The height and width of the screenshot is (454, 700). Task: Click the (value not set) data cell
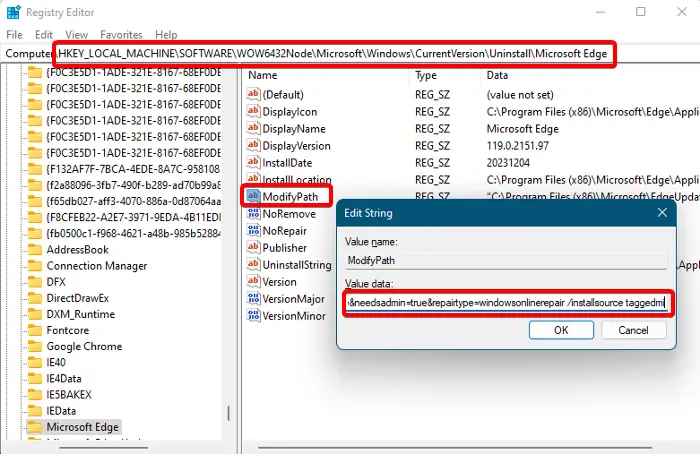point(520,95)
